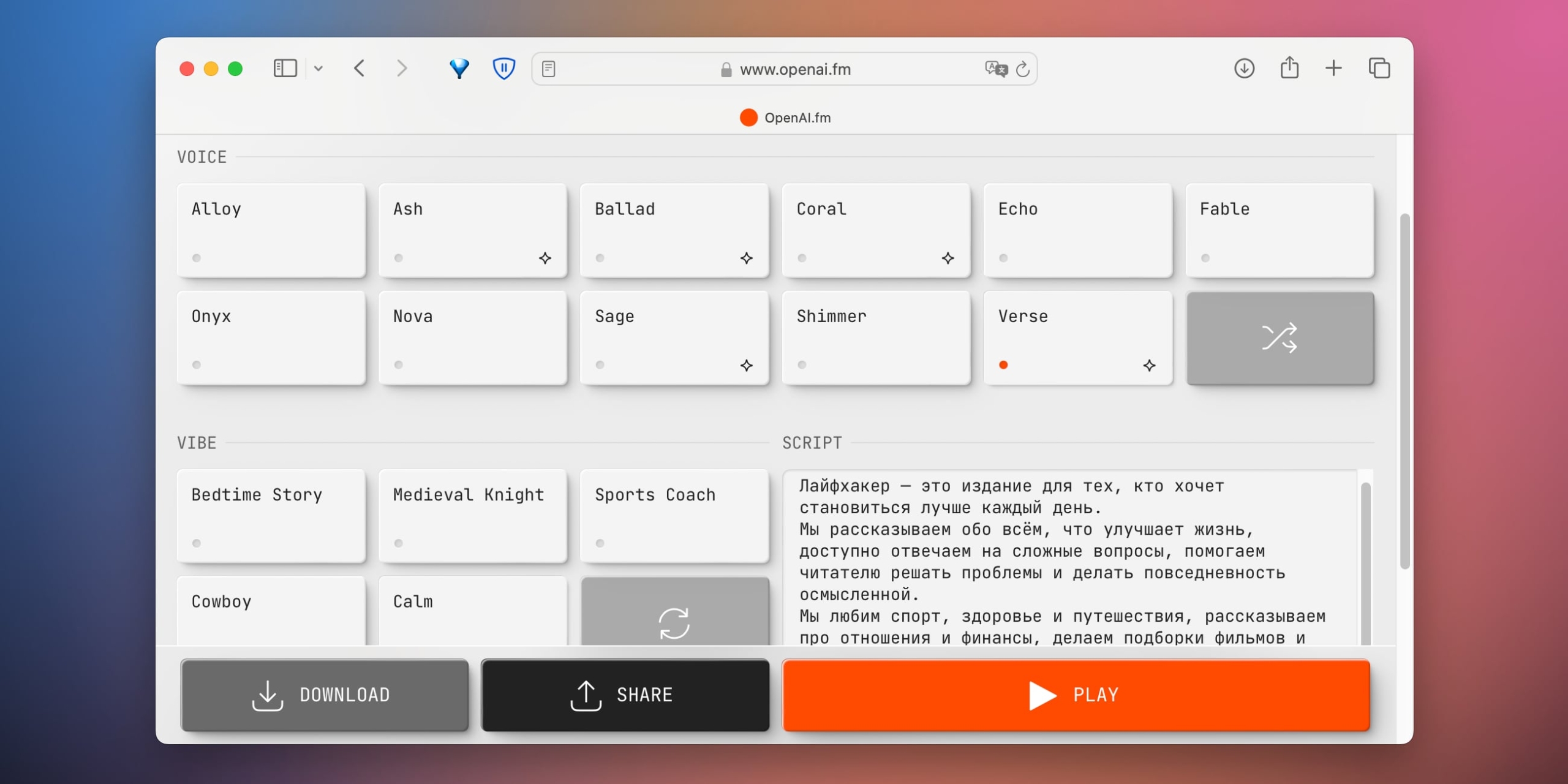Click the sparkle icon on Ballad
The image size is (1568, 784).
click(746, 258)
